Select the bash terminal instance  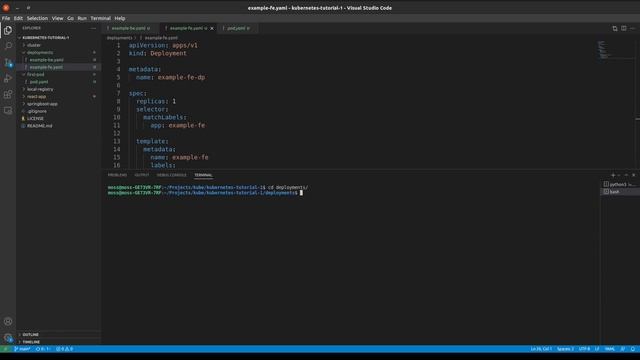(x=620, y=192)
